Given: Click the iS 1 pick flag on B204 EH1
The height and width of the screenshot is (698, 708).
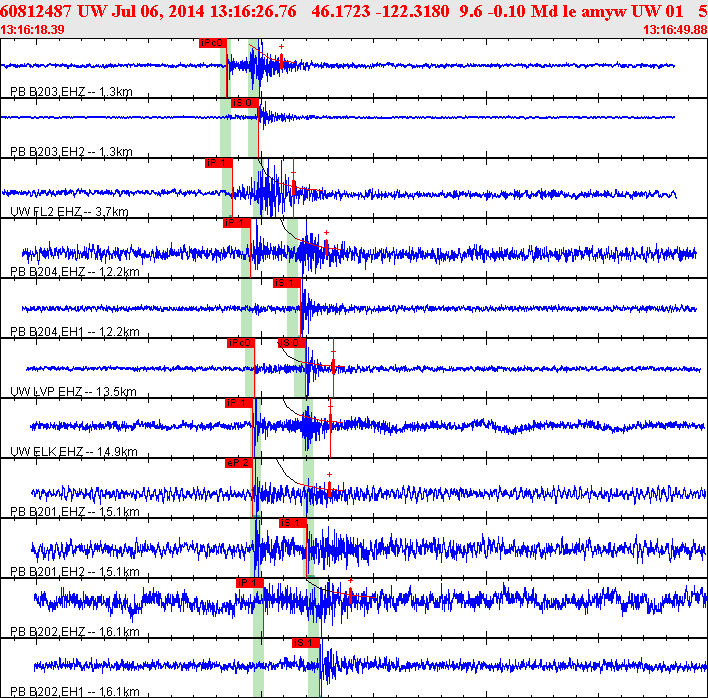Looking at the screenshot, I should 286,283.
